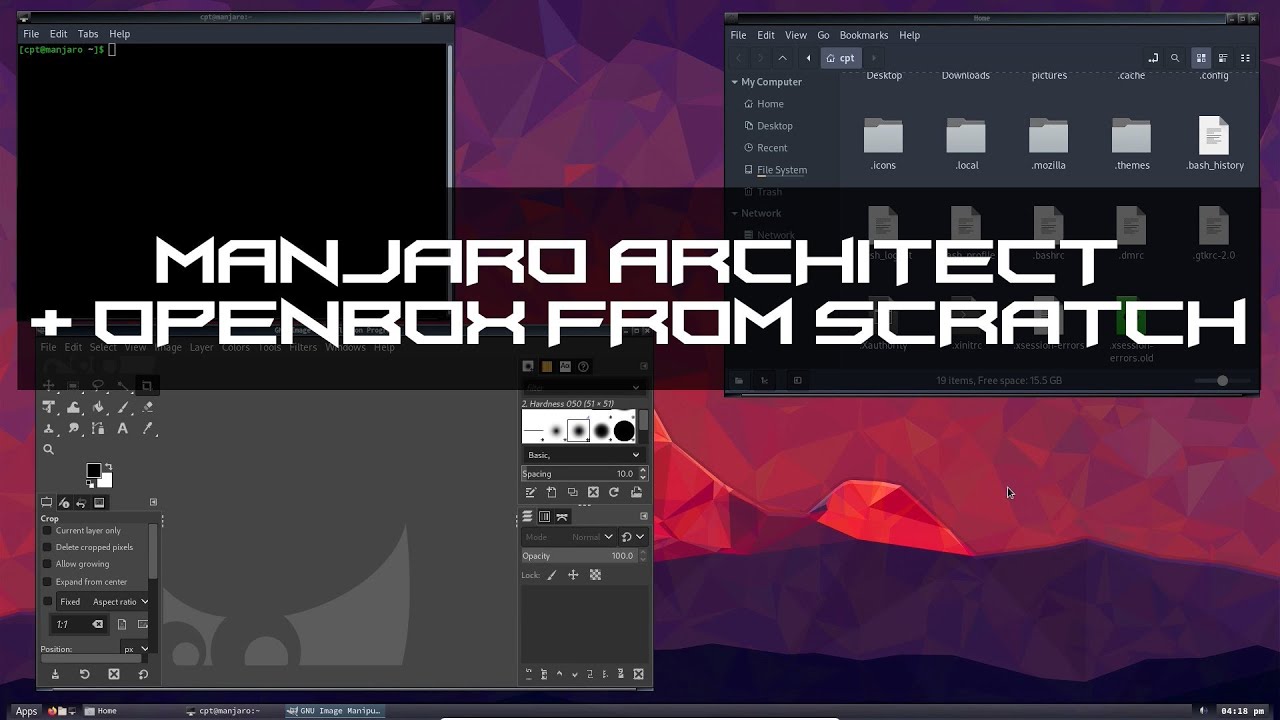This screenshot has width=1280, height=720.
Task: Select the Move tool in GIMP toolbox
Action: click(x=48, y=386)
